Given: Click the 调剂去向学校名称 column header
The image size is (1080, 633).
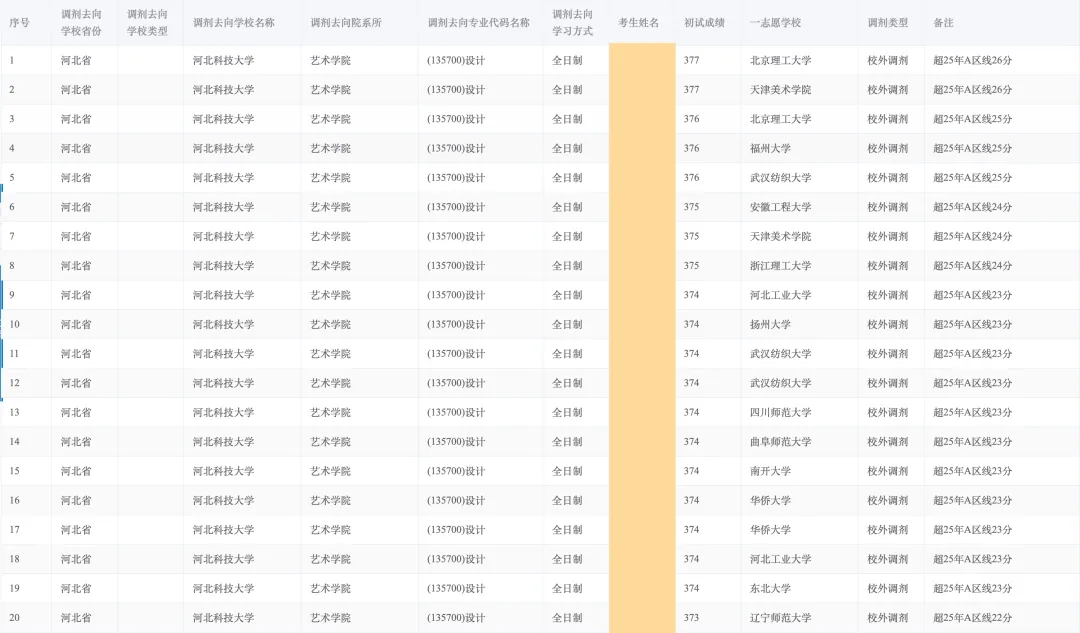Looking at the screenshot, I should 233,23.
